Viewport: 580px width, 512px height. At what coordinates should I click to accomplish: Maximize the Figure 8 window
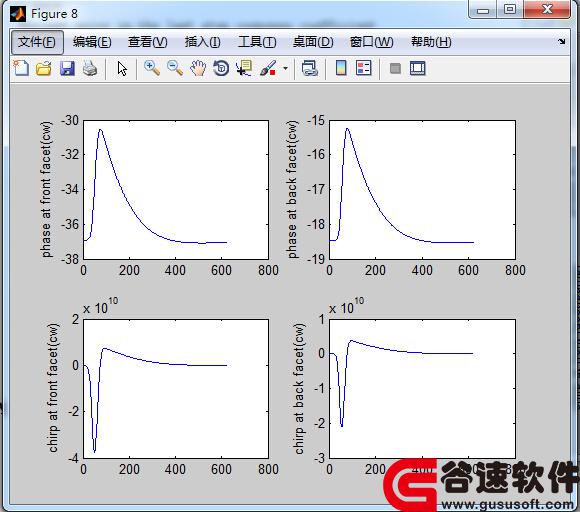click(x=510, y=10)
